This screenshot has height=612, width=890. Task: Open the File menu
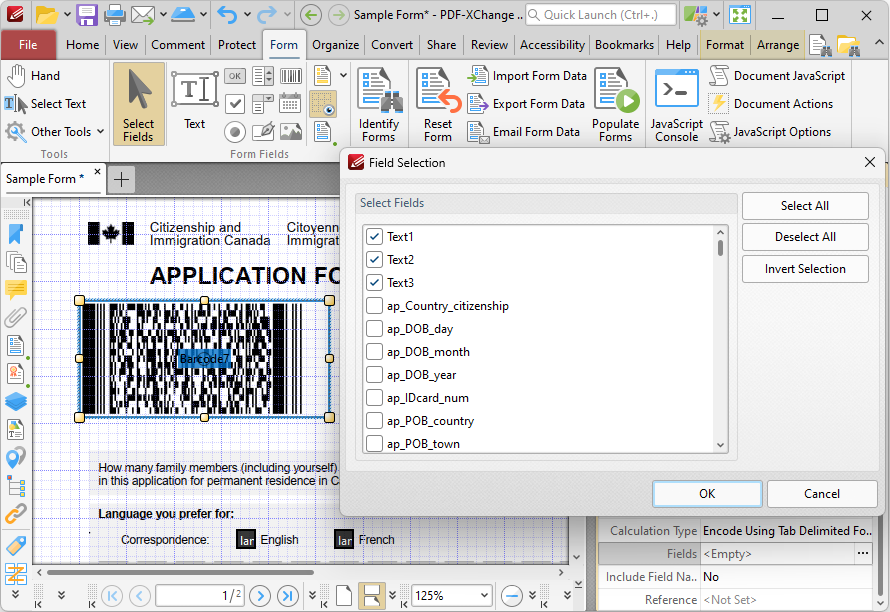pyautogui.click(x=28, y=45)
